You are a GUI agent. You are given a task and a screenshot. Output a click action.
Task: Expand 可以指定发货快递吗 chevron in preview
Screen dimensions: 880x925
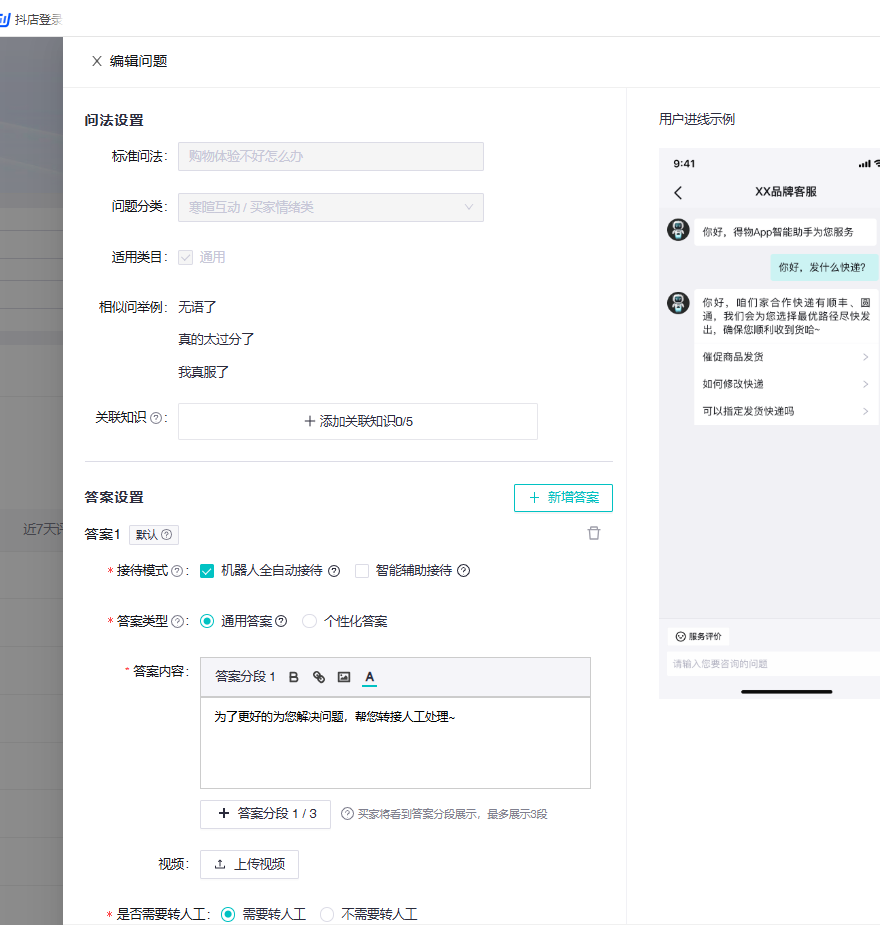pos(865,411)
